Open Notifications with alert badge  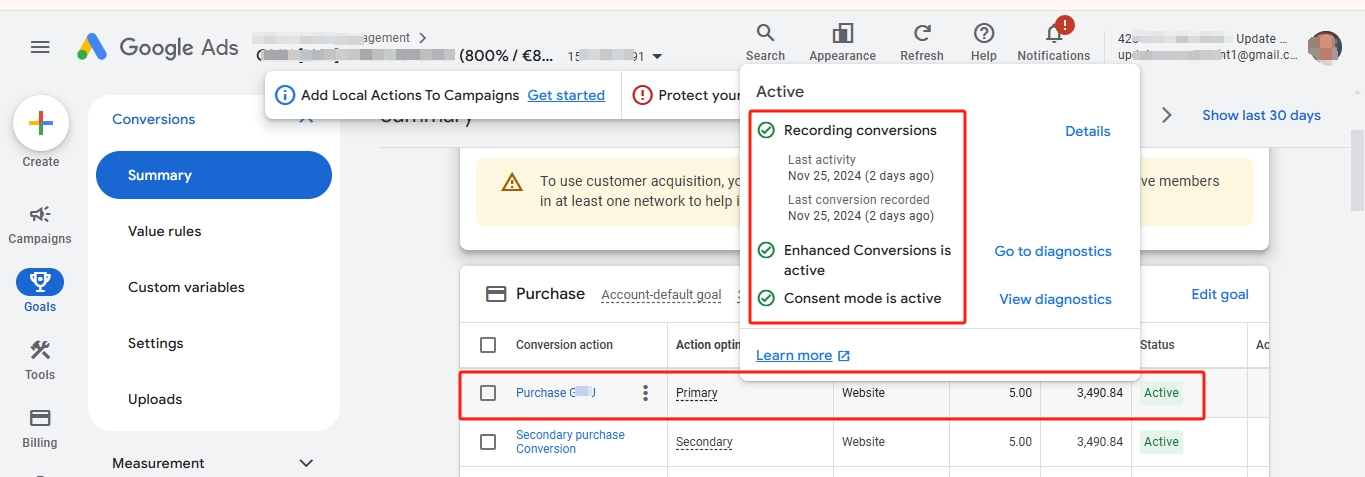pyautogui.click(x=1054, y=41)
